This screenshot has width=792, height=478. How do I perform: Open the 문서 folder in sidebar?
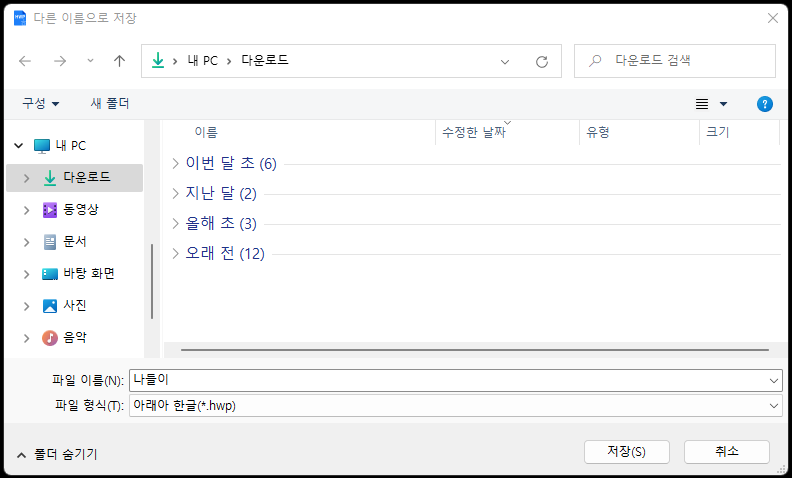74,242
